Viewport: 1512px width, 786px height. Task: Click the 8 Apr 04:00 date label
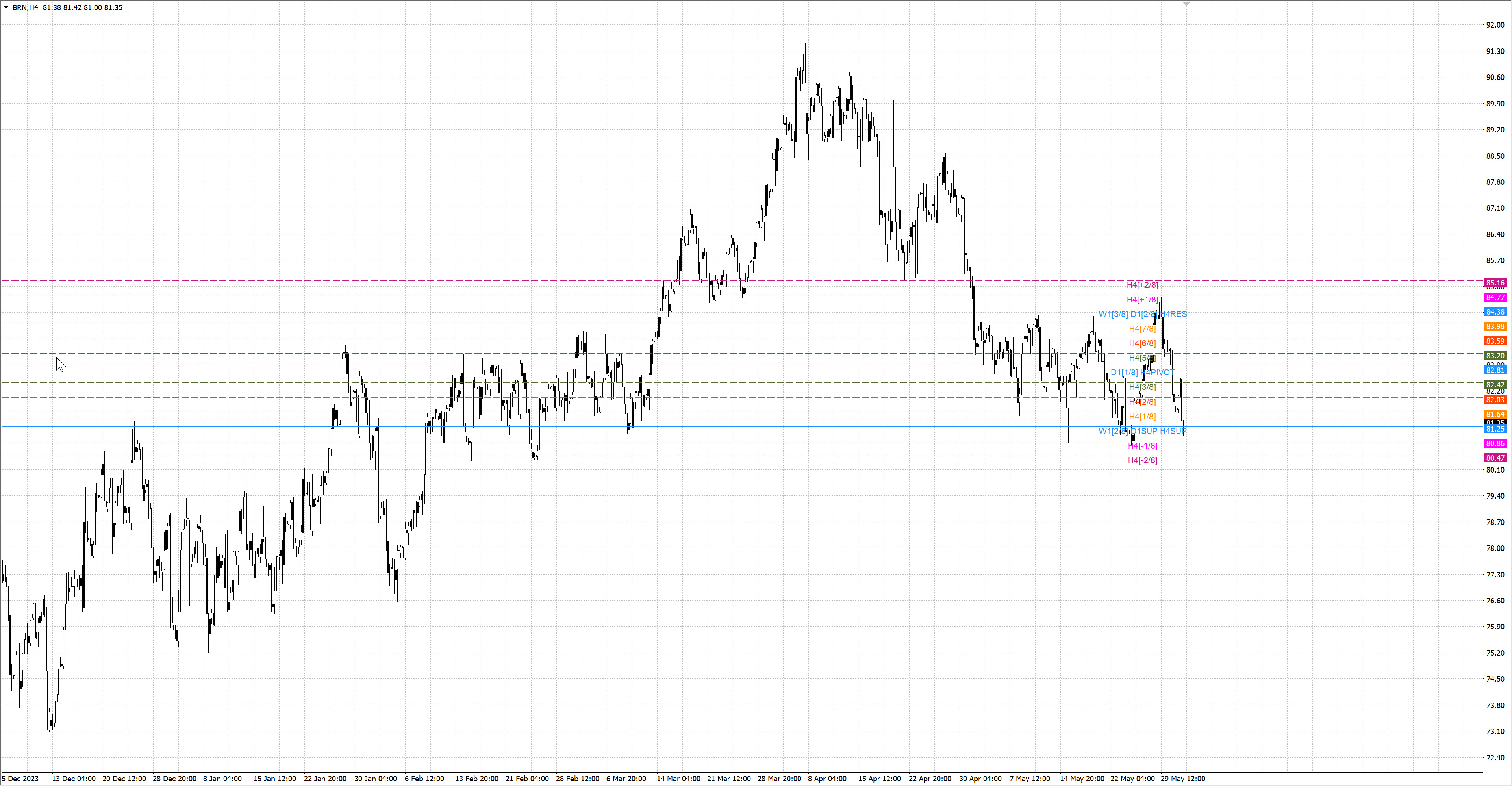826,779
